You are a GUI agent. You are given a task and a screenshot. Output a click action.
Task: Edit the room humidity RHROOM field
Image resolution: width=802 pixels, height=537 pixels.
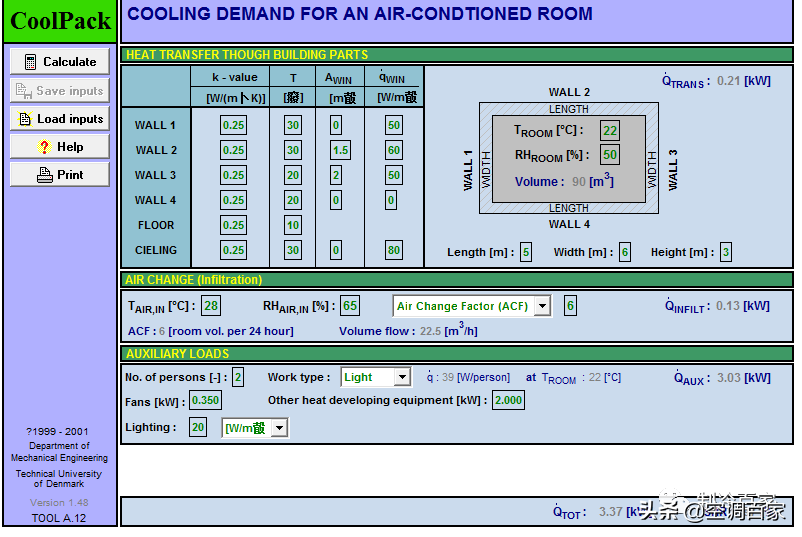click(610, 154)
